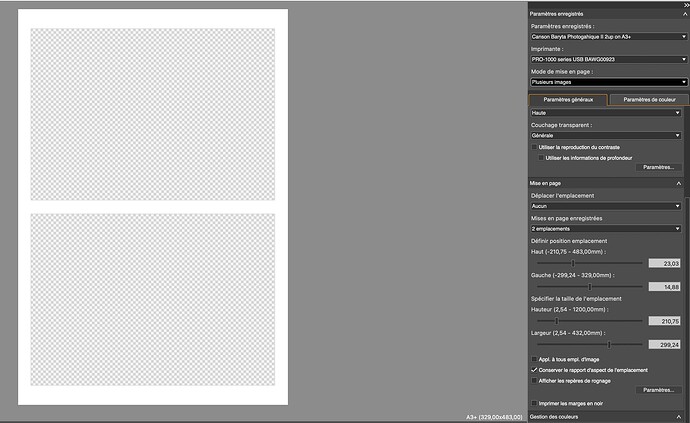Toggle Conserver le rapport d'aspect de l'emplacement
The height and width of the screenshot is (423, 690).
pos(533,370)
